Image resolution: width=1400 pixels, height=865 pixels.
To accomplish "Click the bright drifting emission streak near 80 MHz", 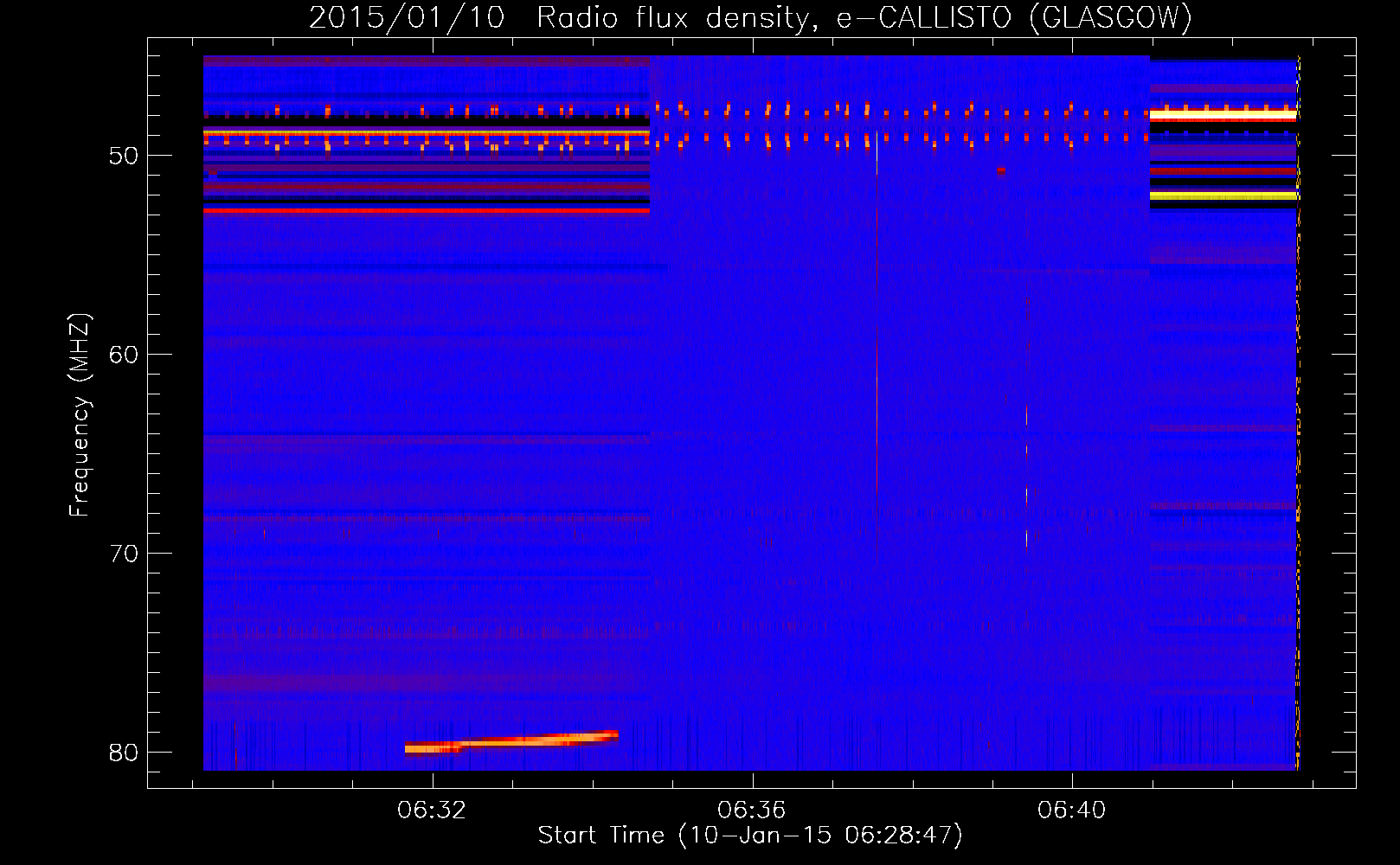I will [x=511, y=742].
